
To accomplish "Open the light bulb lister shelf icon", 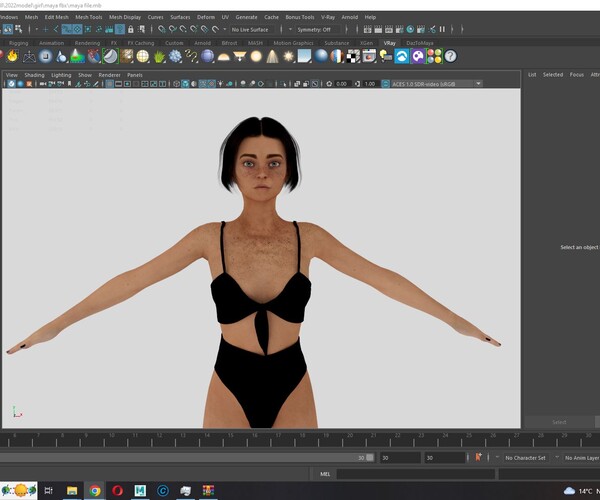I will [x=385, y=57].
